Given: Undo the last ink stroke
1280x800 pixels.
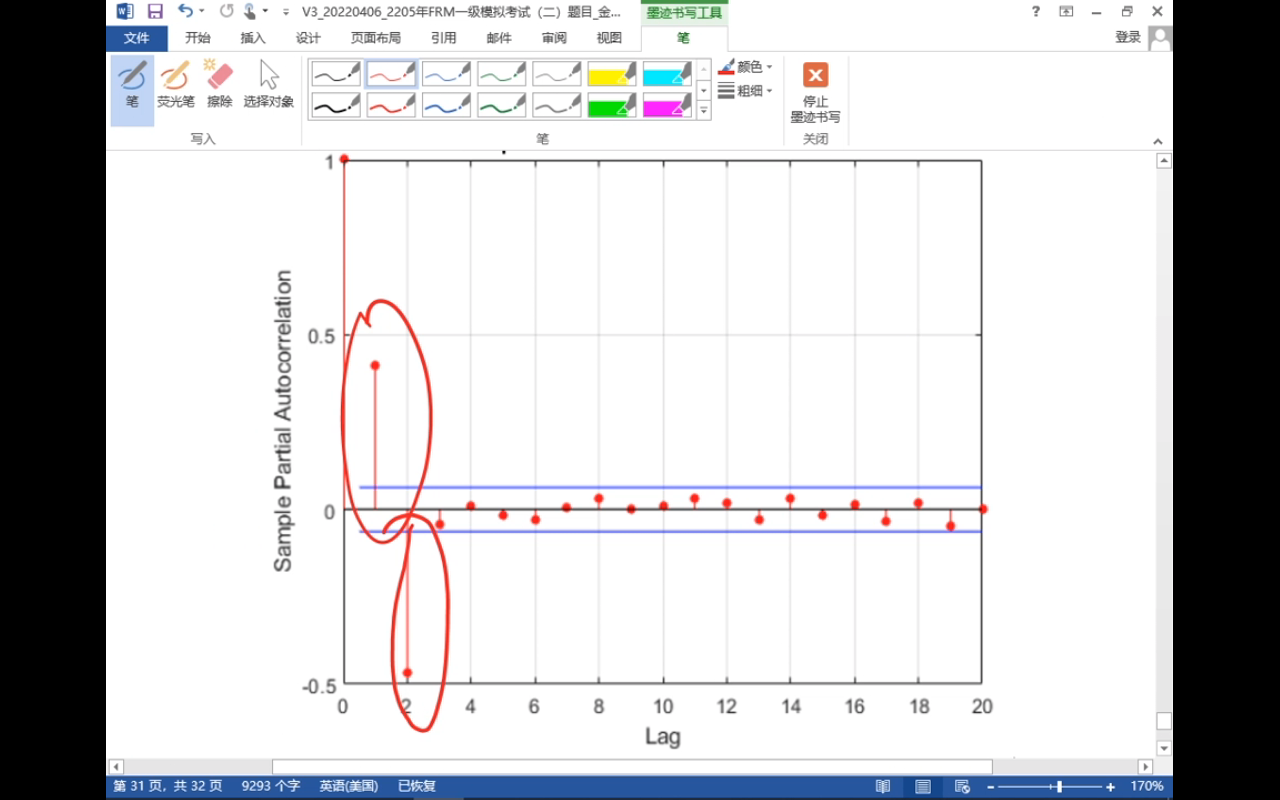Looking at the screenshot, I should tap(185, 12).
